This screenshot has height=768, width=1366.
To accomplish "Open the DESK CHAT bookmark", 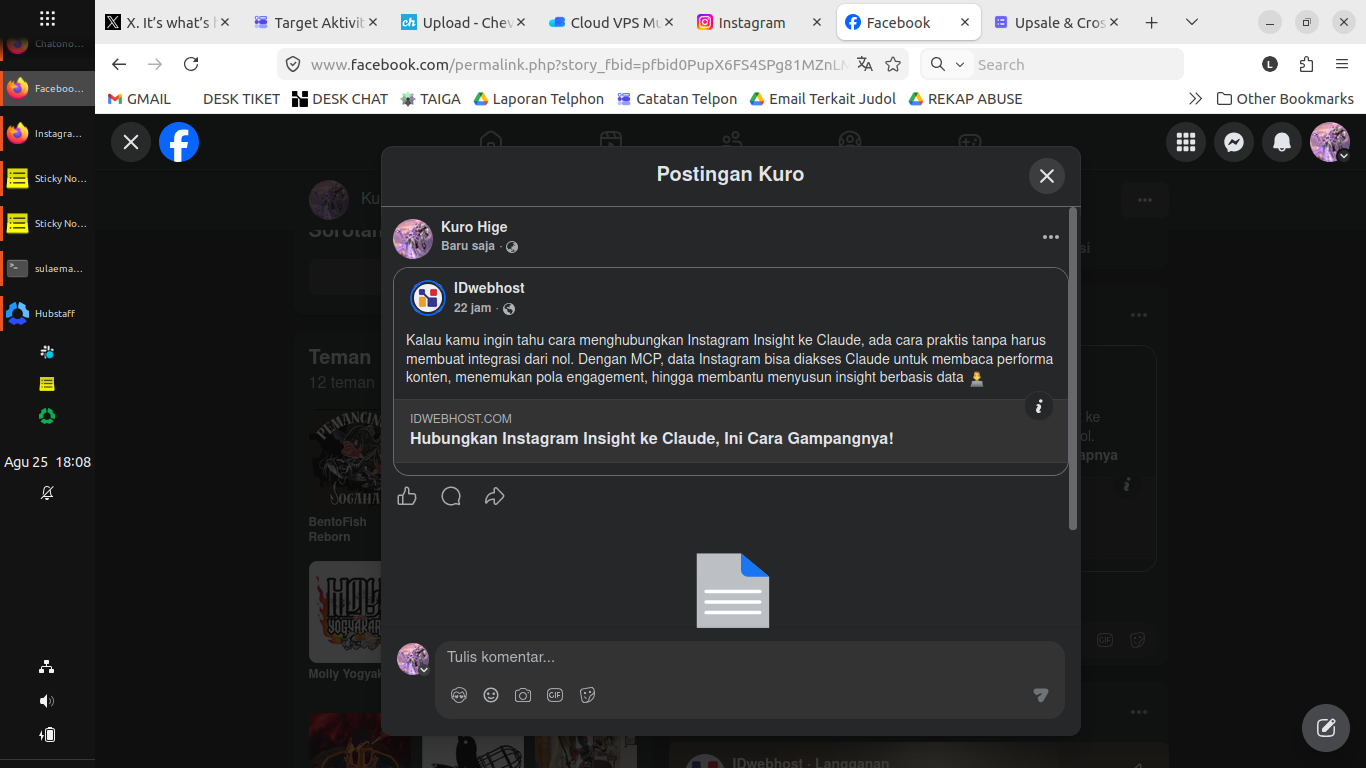I will (340, 99).
